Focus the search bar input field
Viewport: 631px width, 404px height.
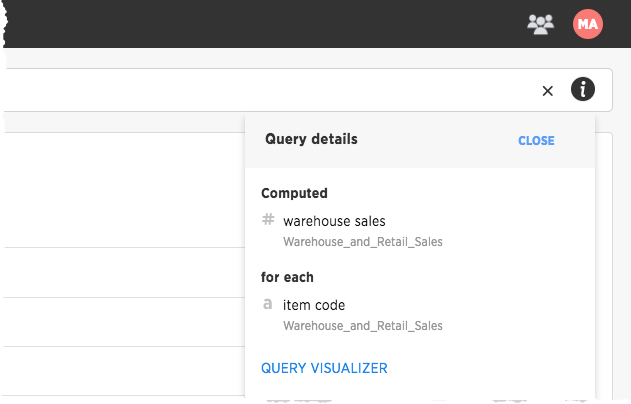(270, 90)
